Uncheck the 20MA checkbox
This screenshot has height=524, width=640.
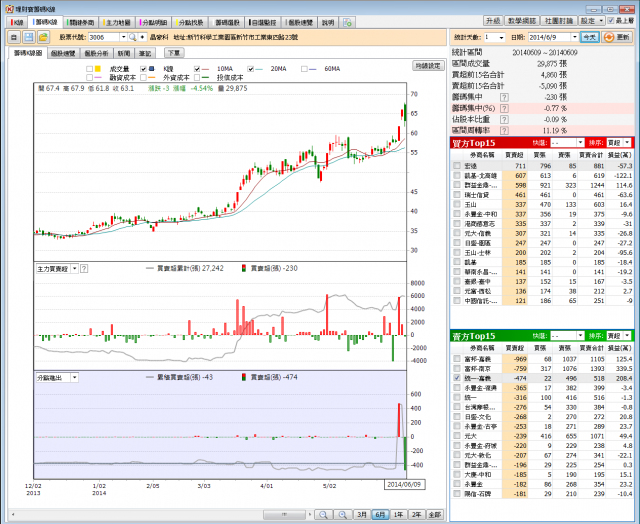pyautogui.click(x=251, y=69)
